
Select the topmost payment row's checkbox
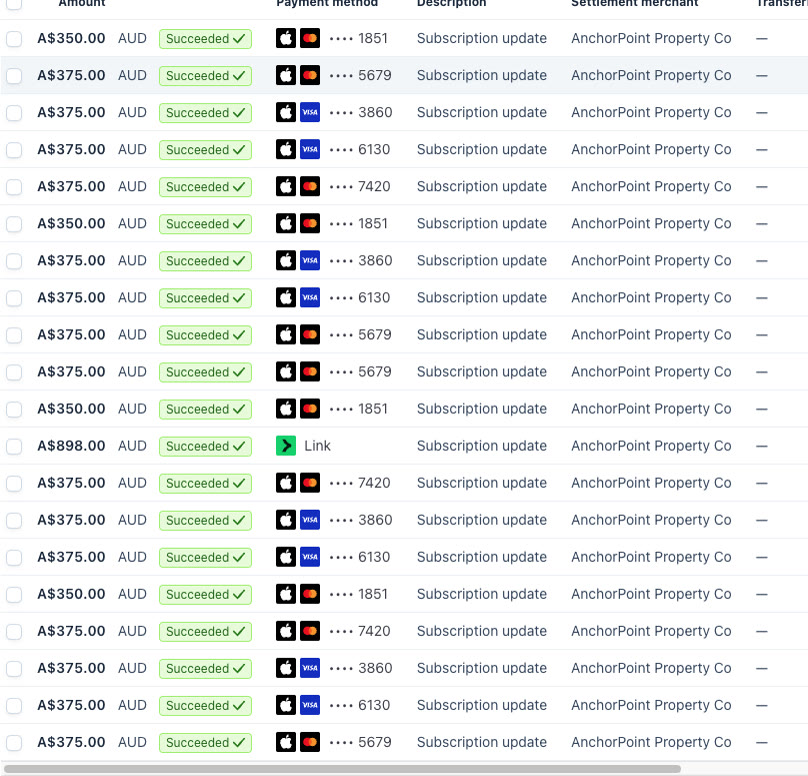coord(14,39)
